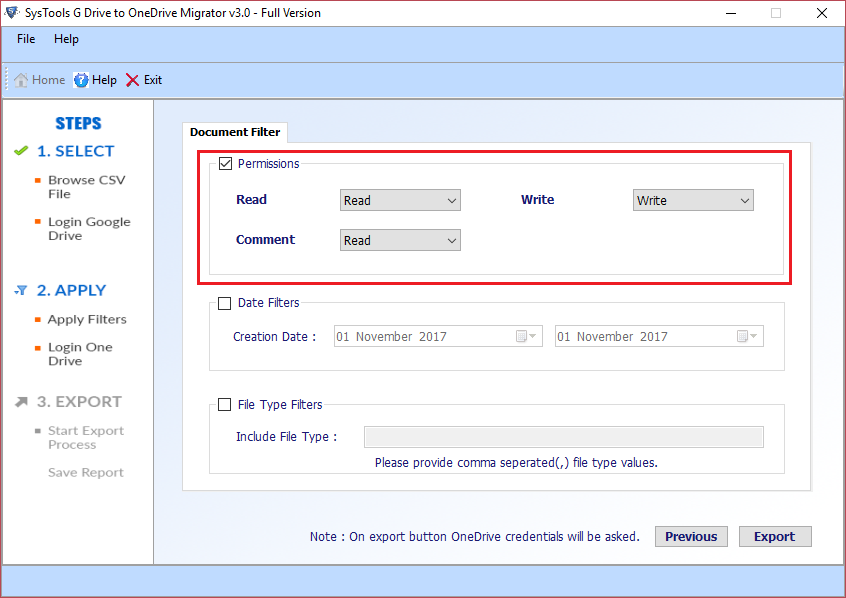Click Apply Filters step
The height and width of the screenshot is (598, 846).
(x=87, y=320)
